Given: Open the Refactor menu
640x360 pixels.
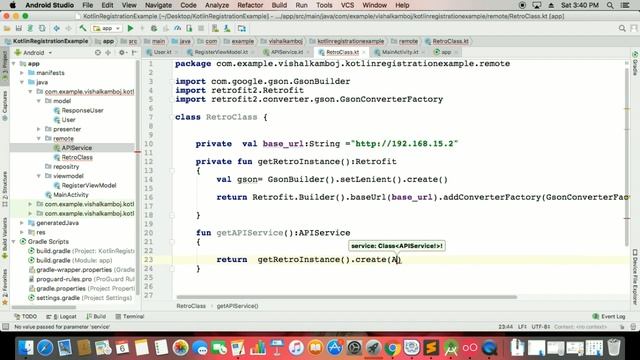Looking at the screenshot, I should pos(250,5).
